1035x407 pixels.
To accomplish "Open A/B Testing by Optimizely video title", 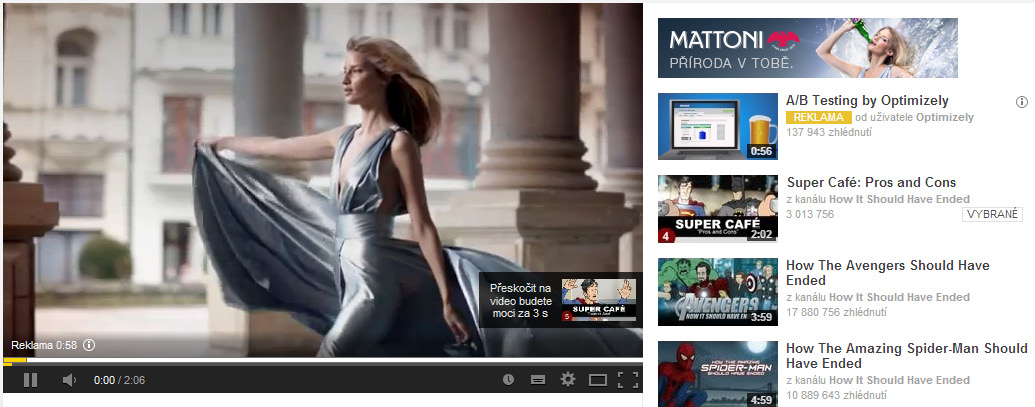I will tap(867, 101).
